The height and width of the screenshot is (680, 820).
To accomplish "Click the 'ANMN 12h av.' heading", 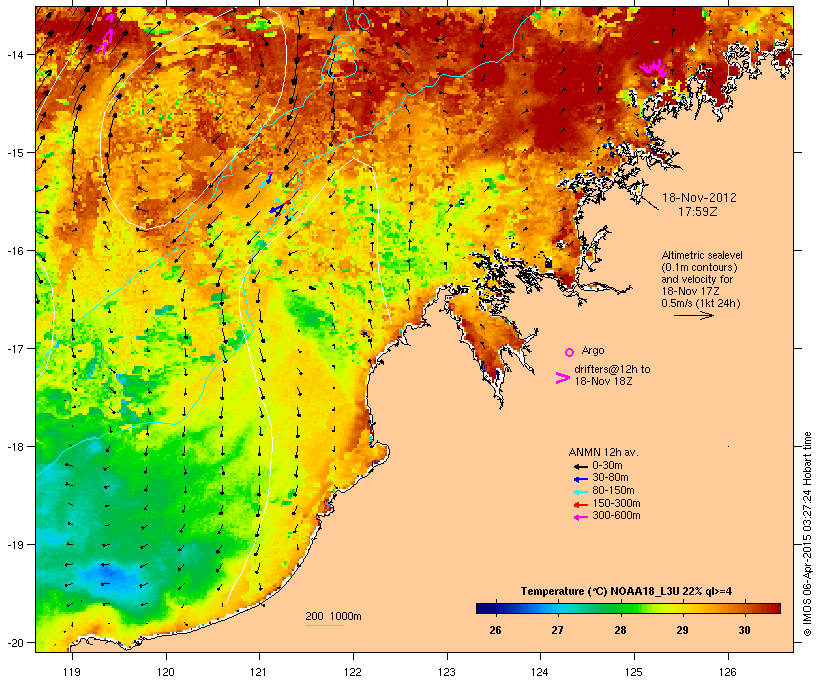I will click(x=603, y=452).
